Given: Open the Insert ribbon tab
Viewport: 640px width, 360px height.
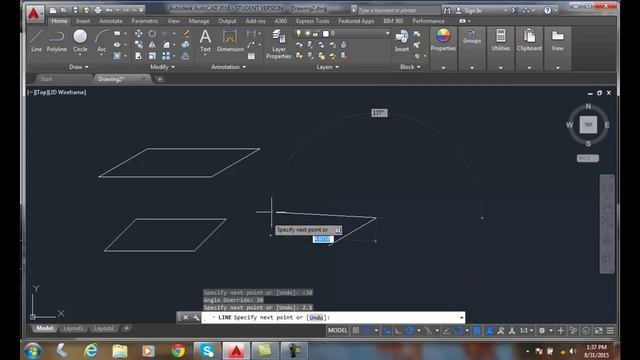Looking at the screenshot, I should click(83, 21).
